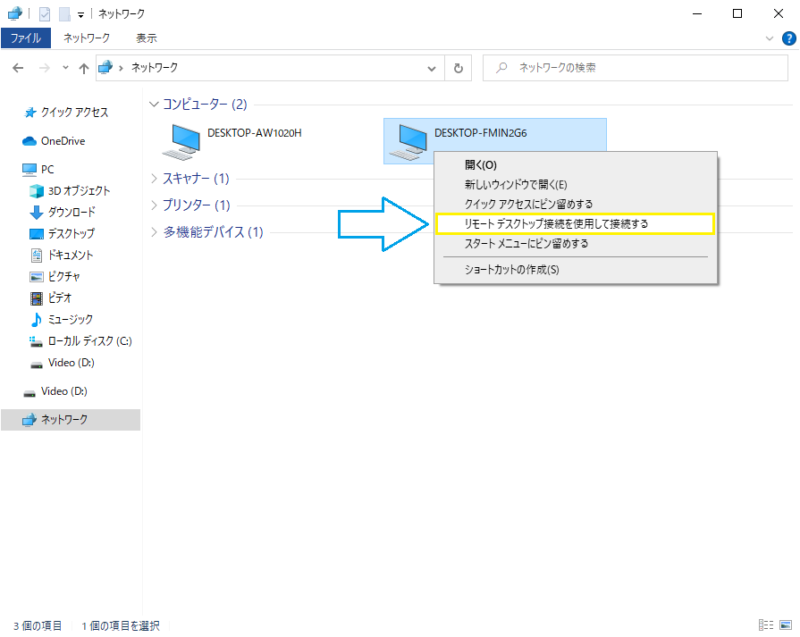The width and height of the screenshot is (800, 637).
Task: Select クイック アクセス in navigation pane
Action: pyautogui.click(x=74, y=112)
